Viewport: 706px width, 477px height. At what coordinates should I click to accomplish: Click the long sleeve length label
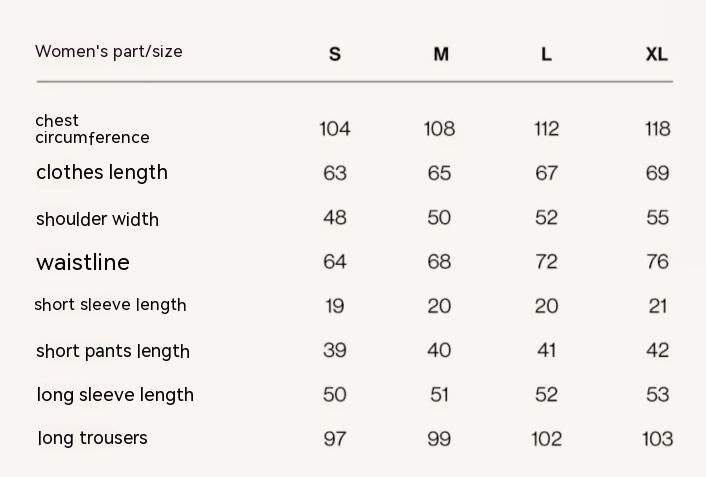click(115, 395)
